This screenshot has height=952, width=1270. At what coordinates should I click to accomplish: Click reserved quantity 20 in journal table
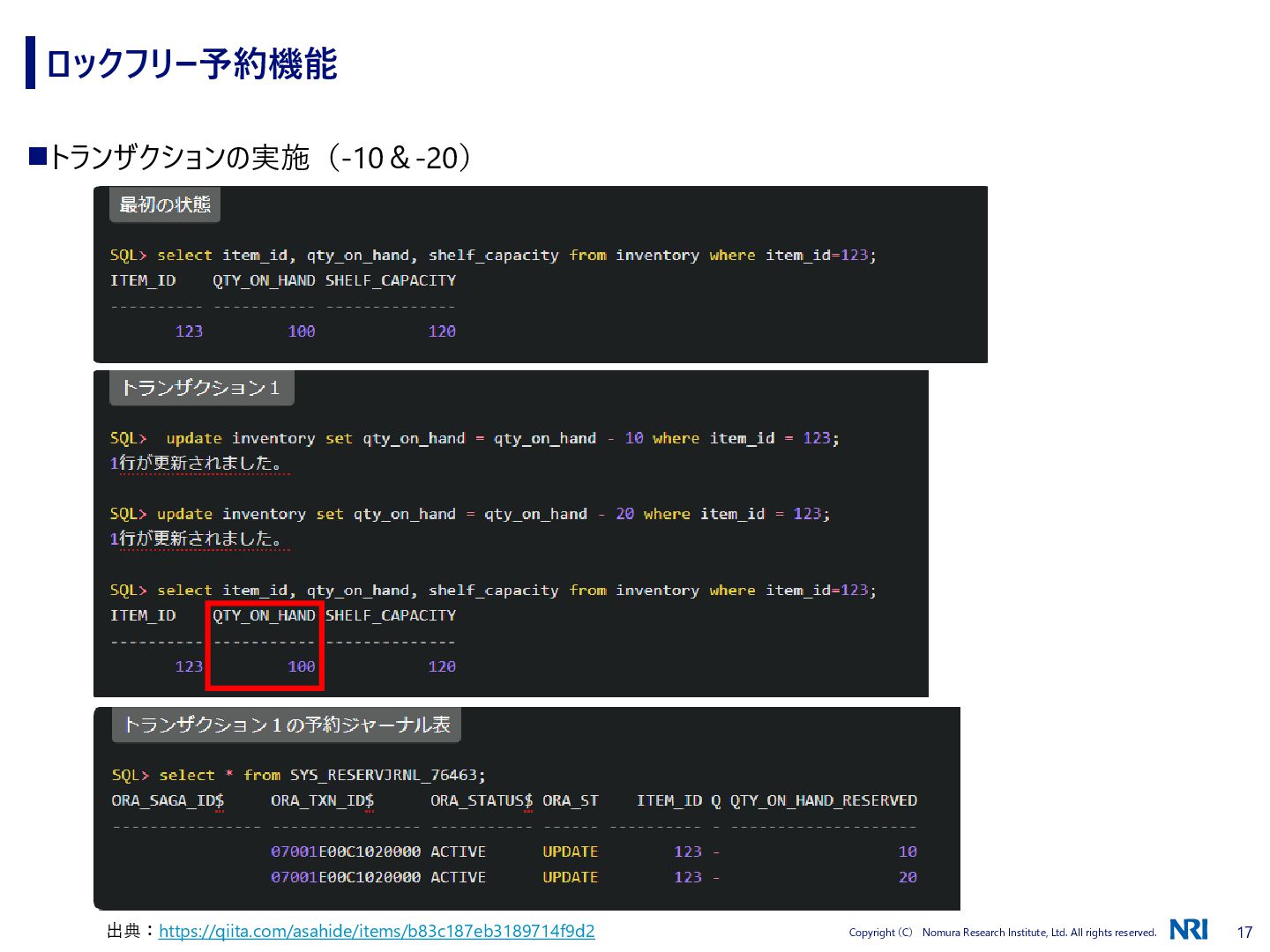[908, 877]
